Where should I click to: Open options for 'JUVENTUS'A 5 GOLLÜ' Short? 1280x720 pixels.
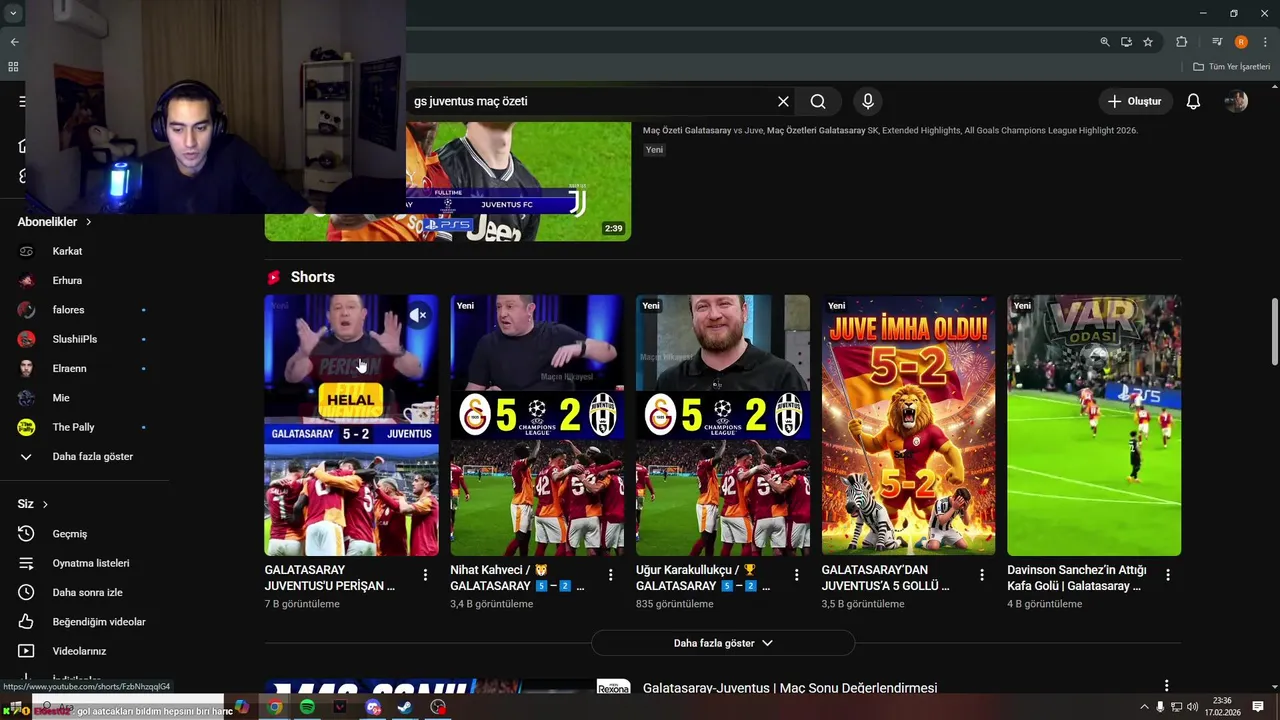[982, 575]
